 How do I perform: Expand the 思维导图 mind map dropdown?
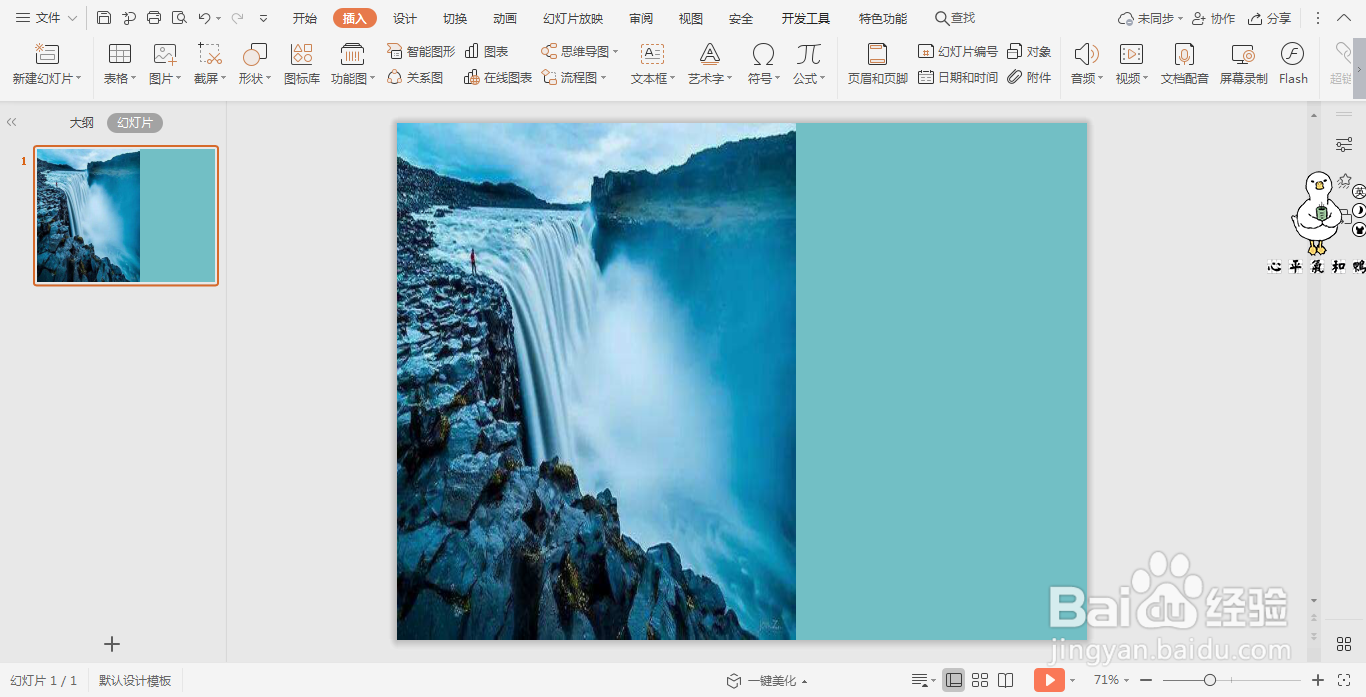tap(580, 51)
